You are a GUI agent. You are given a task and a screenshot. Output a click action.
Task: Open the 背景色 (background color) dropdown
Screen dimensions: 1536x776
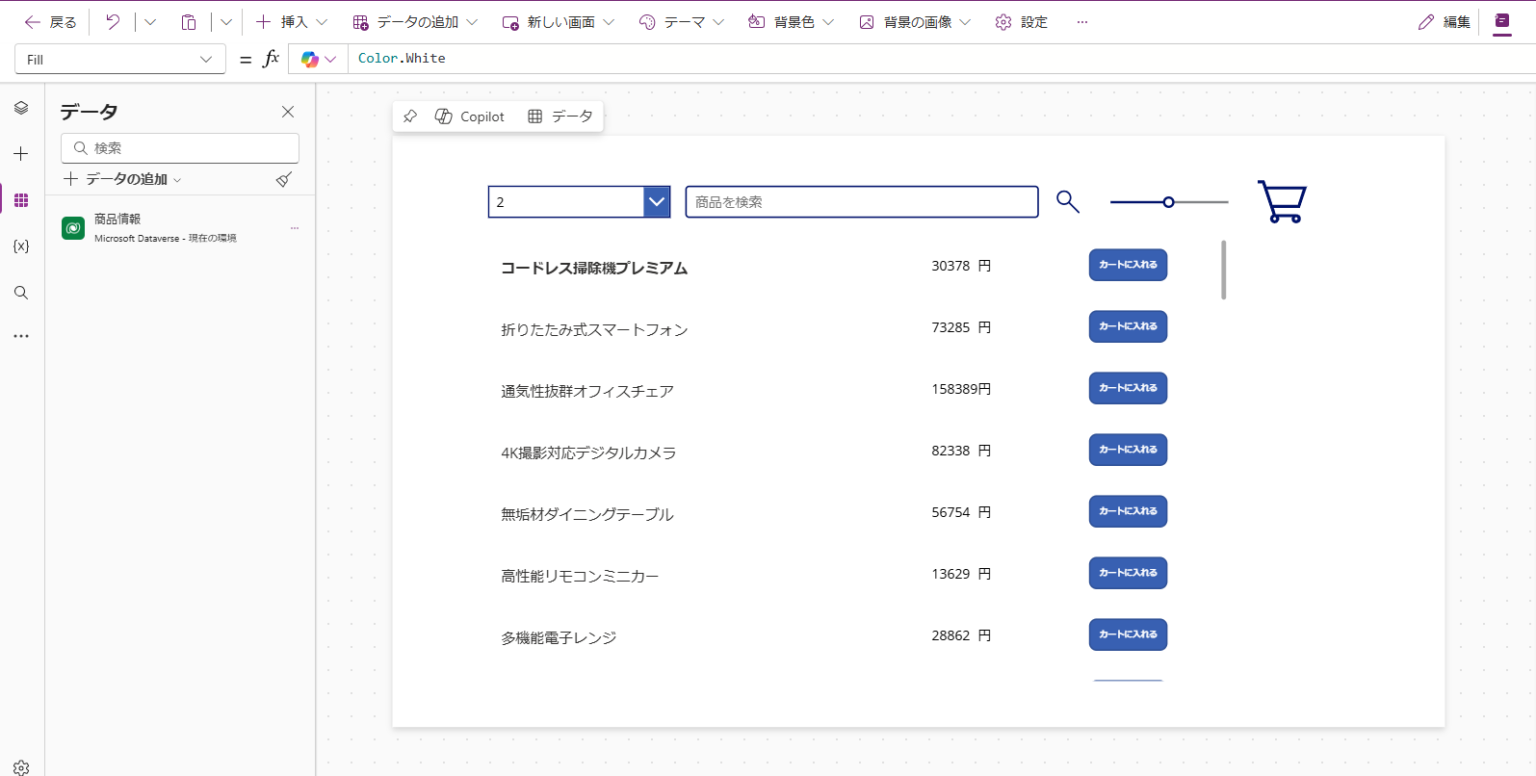(790, 21)
